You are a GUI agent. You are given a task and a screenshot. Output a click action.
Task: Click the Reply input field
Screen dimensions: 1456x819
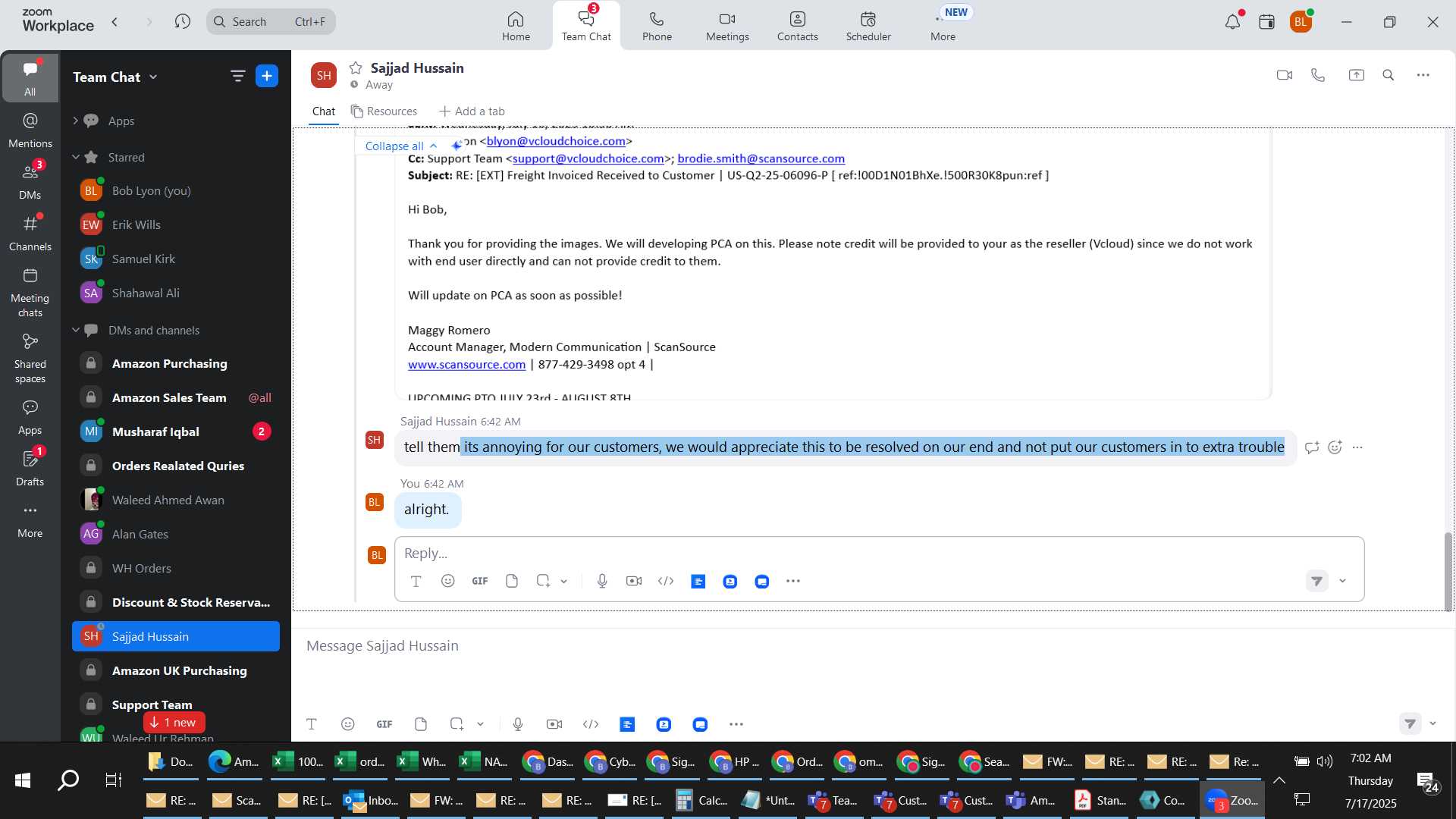coord(878,553)
